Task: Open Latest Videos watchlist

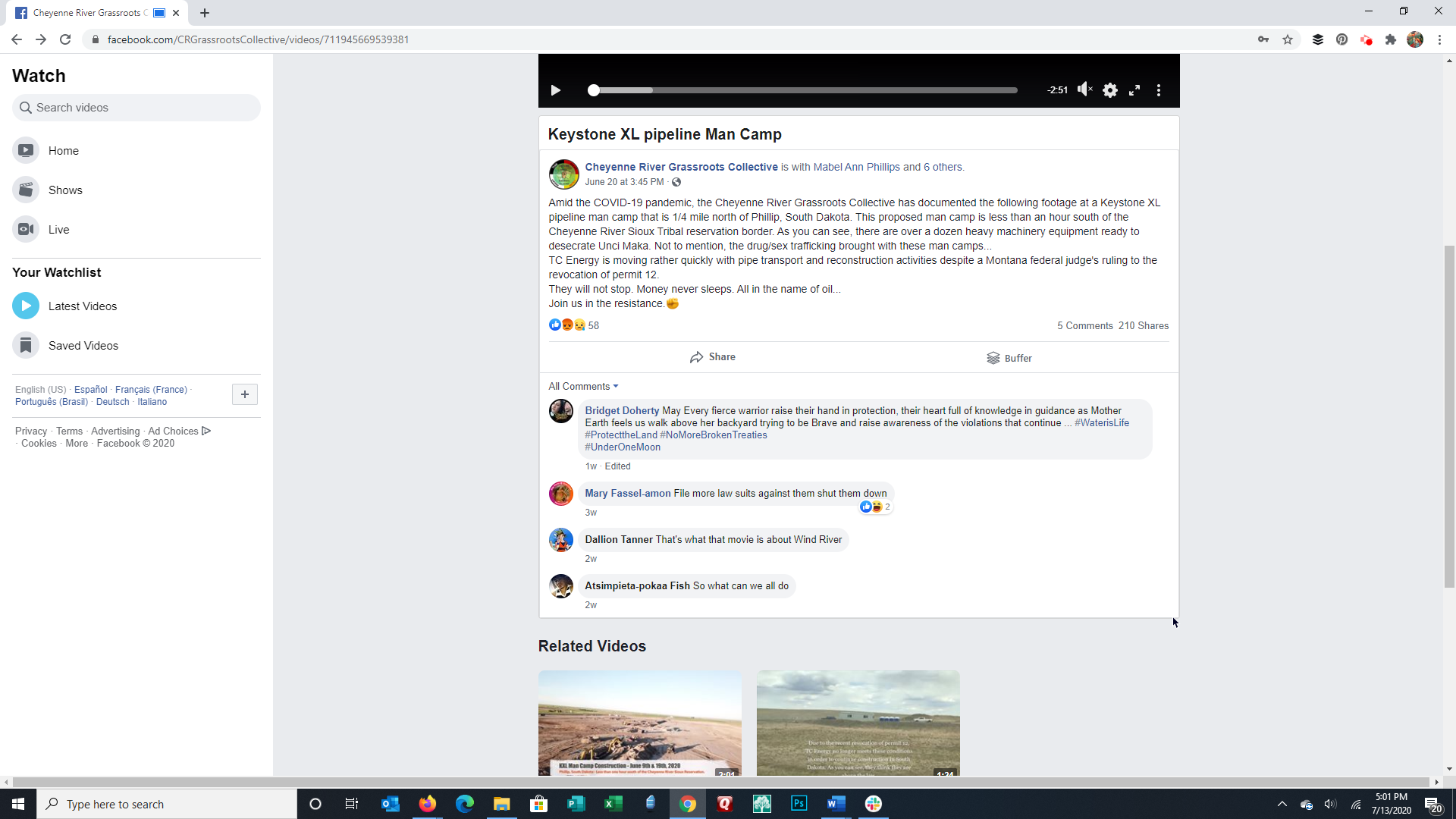Action: [82, 306]
